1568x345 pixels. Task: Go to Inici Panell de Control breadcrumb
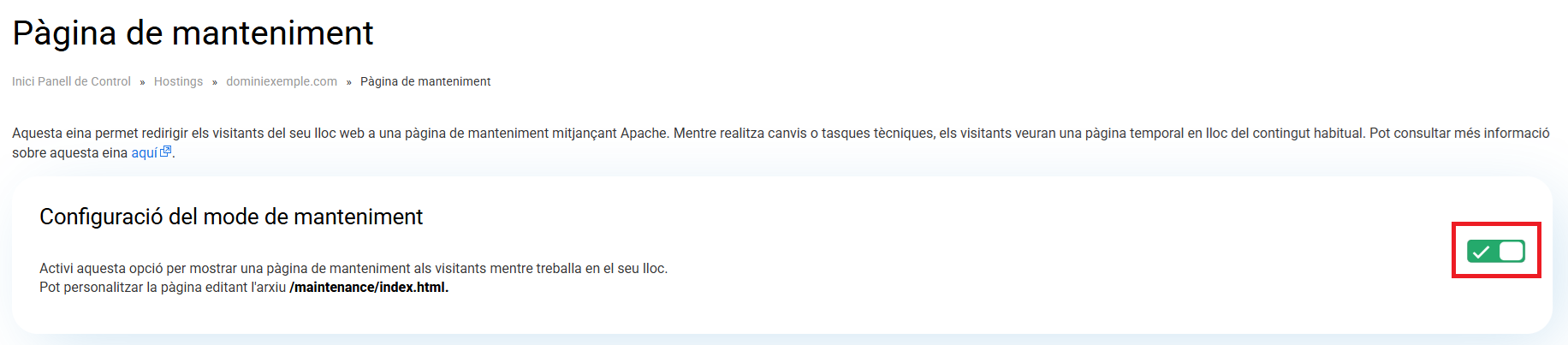pos(71,81)
